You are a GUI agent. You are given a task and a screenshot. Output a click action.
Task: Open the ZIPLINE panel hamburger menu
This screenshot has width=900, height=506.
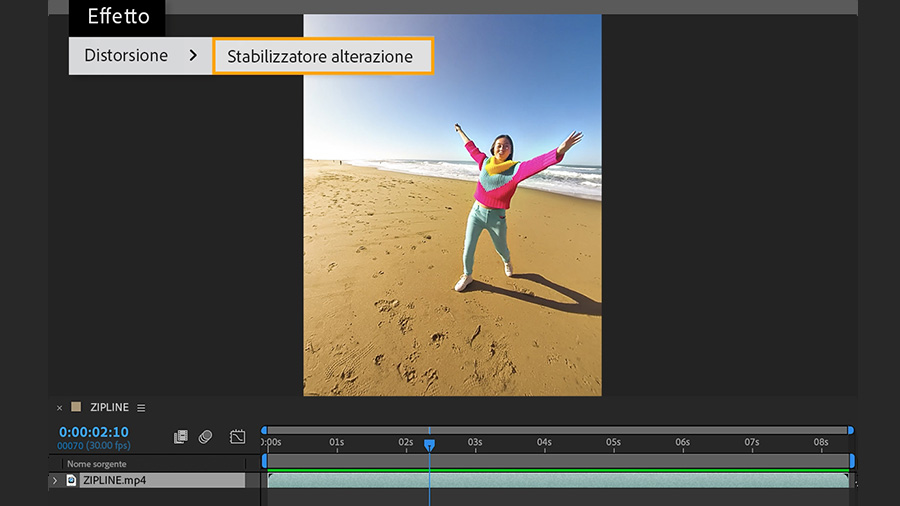click(x=141, y=408)
